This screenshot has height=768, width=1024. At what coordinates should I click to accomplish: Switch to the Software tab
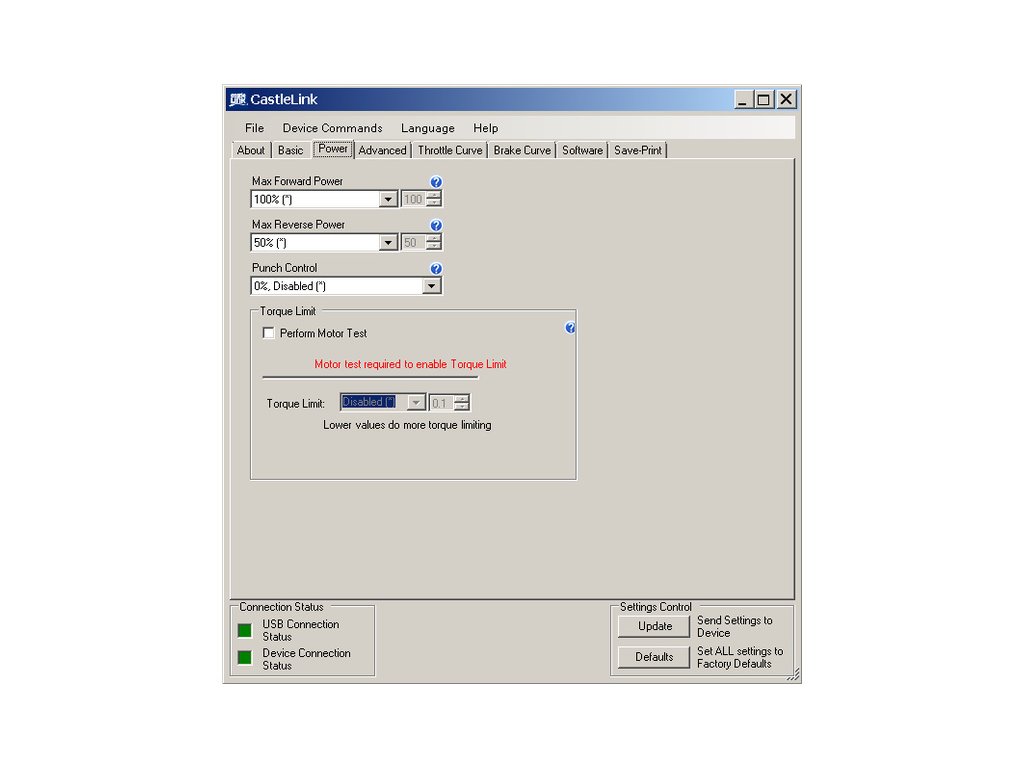coord(583,150)
